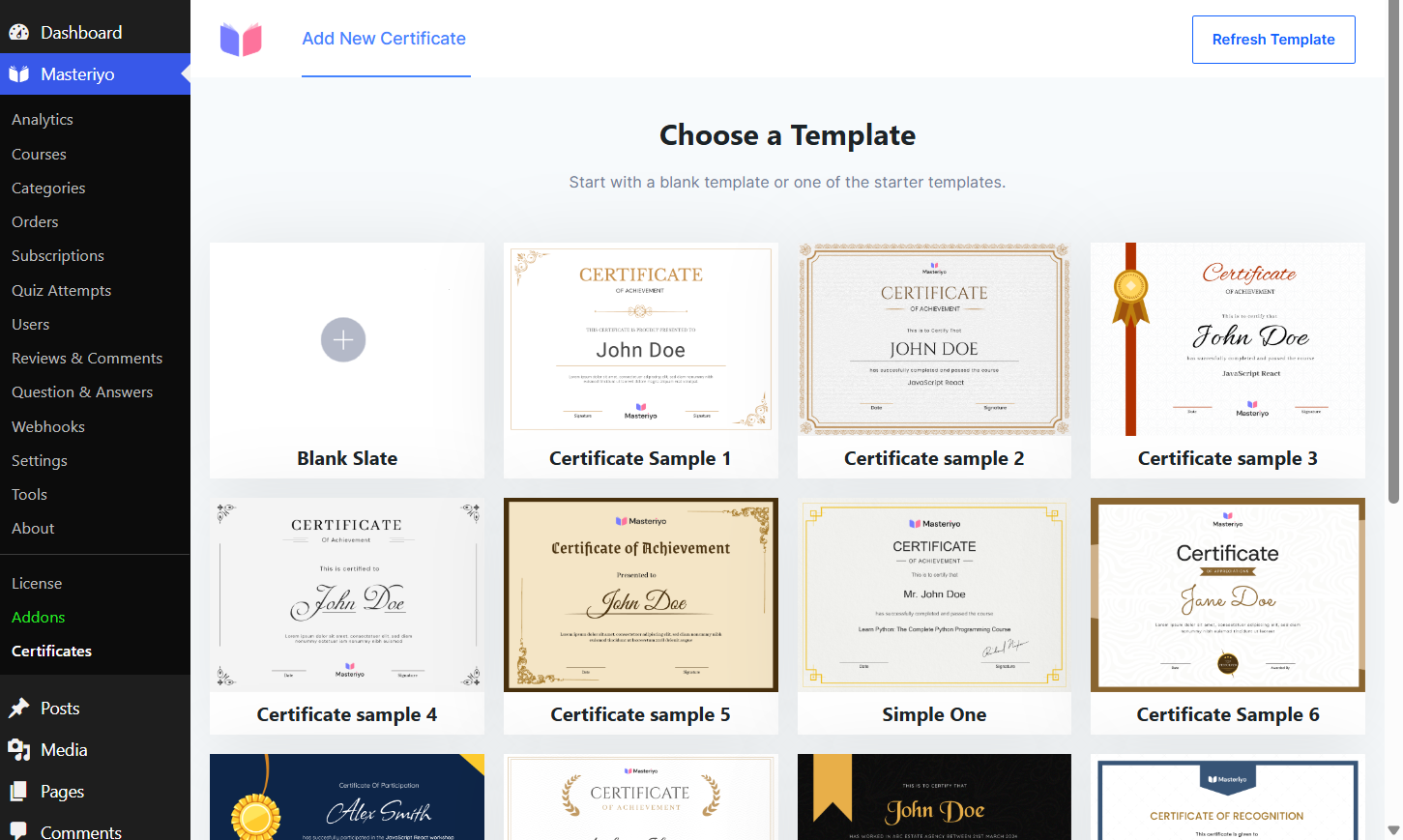Open the Media menu

[64, 749]
